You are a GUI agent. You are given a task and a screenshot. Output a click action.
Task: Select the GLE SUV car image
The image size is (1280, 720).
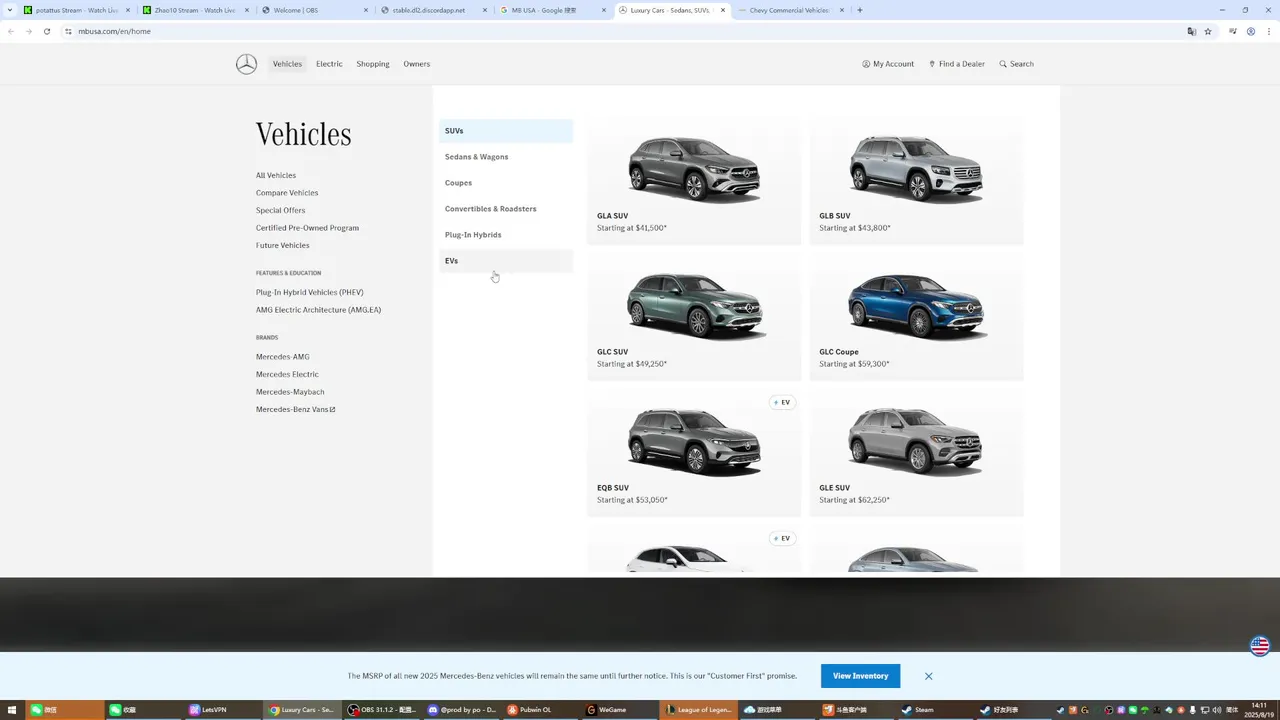[x=916, y=441]
